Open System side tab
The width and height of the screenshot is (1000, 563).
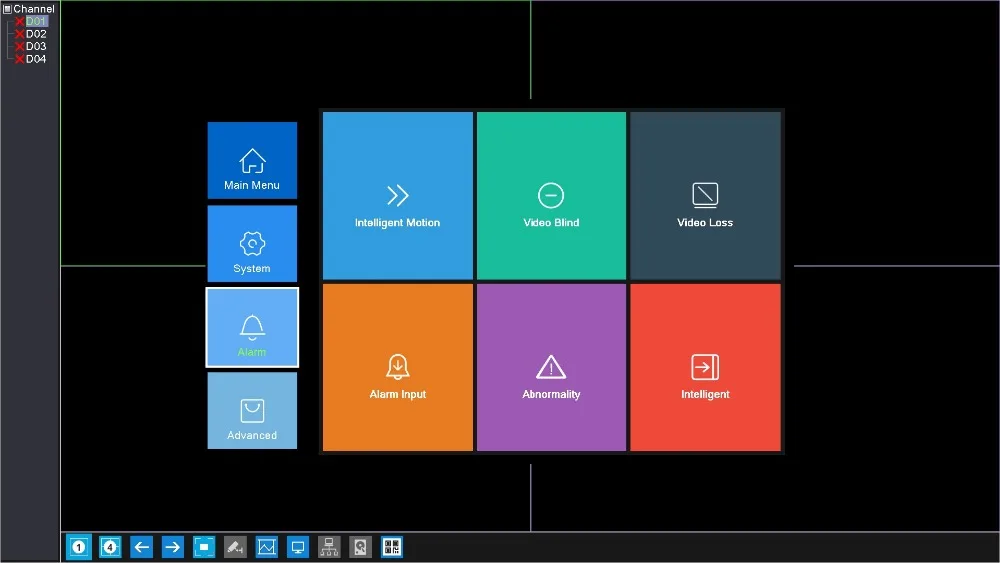pos(252,244)
